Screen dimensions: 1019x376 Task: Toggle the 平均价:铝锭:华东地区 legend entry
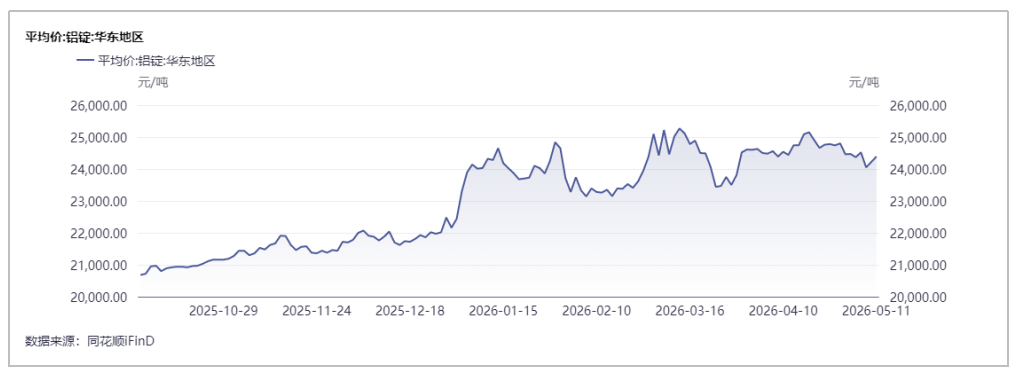click(x=146, y=62)
